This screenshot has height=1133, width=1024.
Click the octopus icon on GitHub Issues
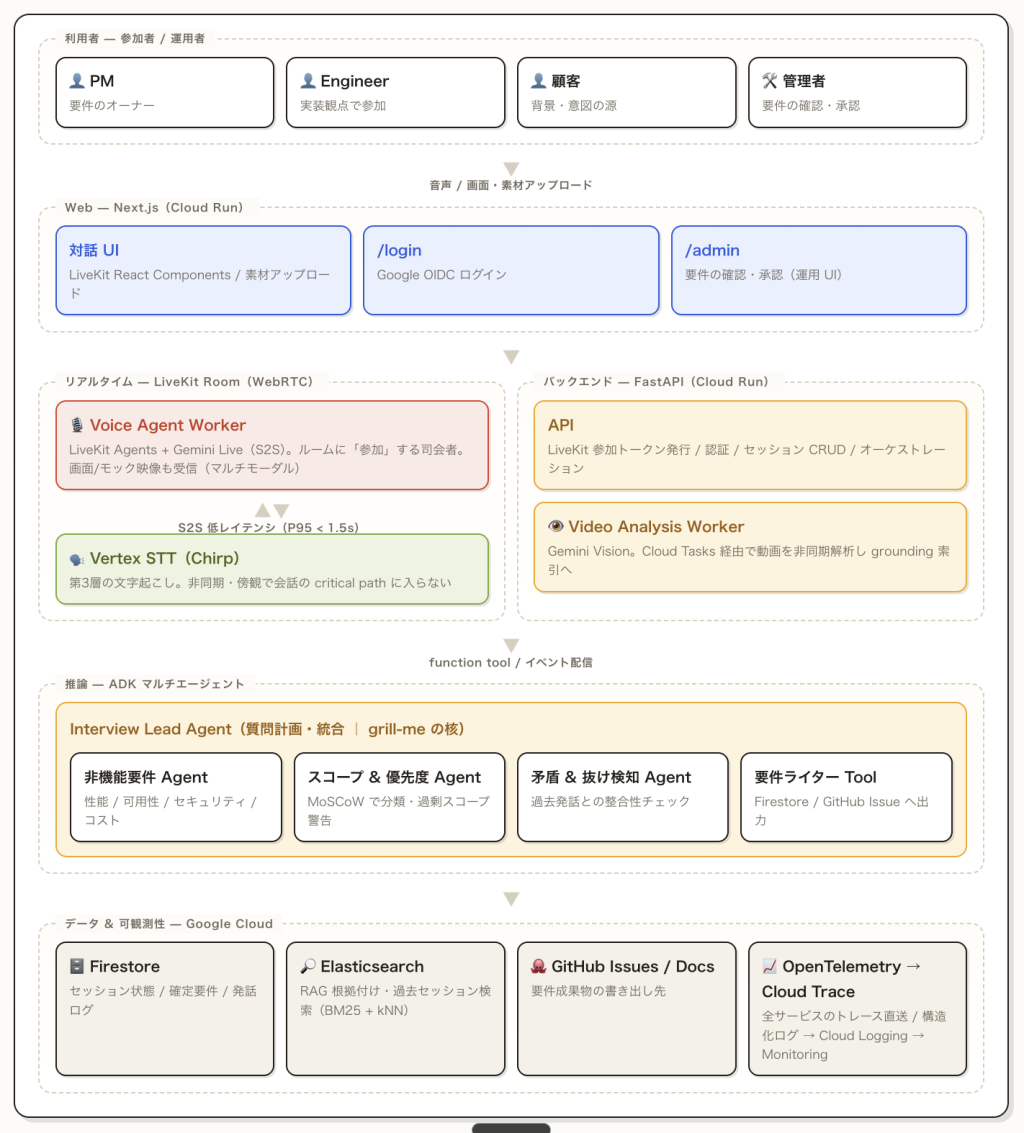pos(538,966)
